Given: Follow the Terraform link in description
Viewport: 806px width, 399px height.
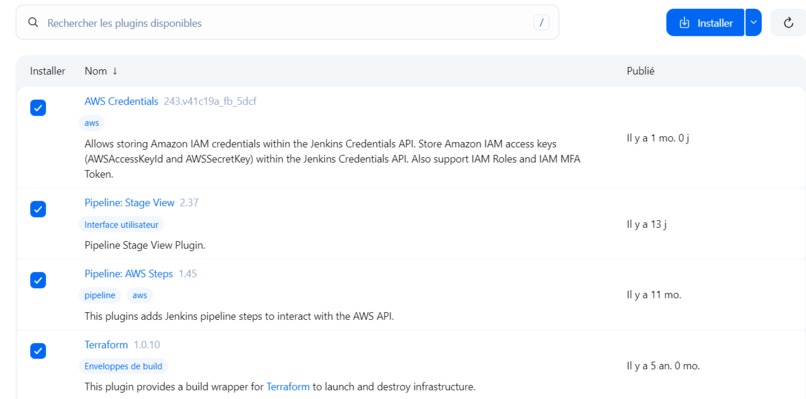Looking at the screenshot, I should (288, 387).
